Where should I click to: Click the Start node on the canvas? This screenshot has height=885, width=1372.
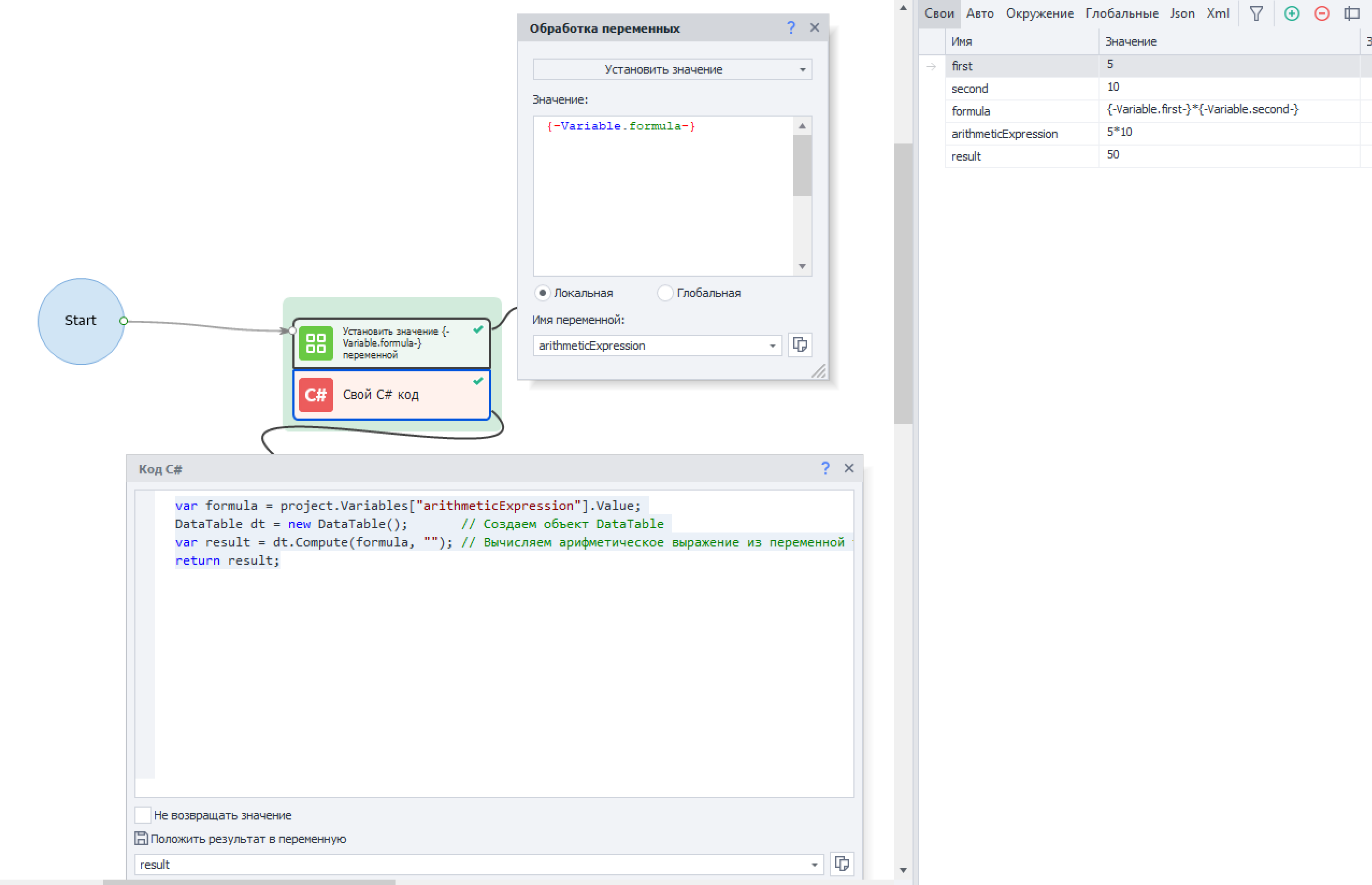click(81, 321)
